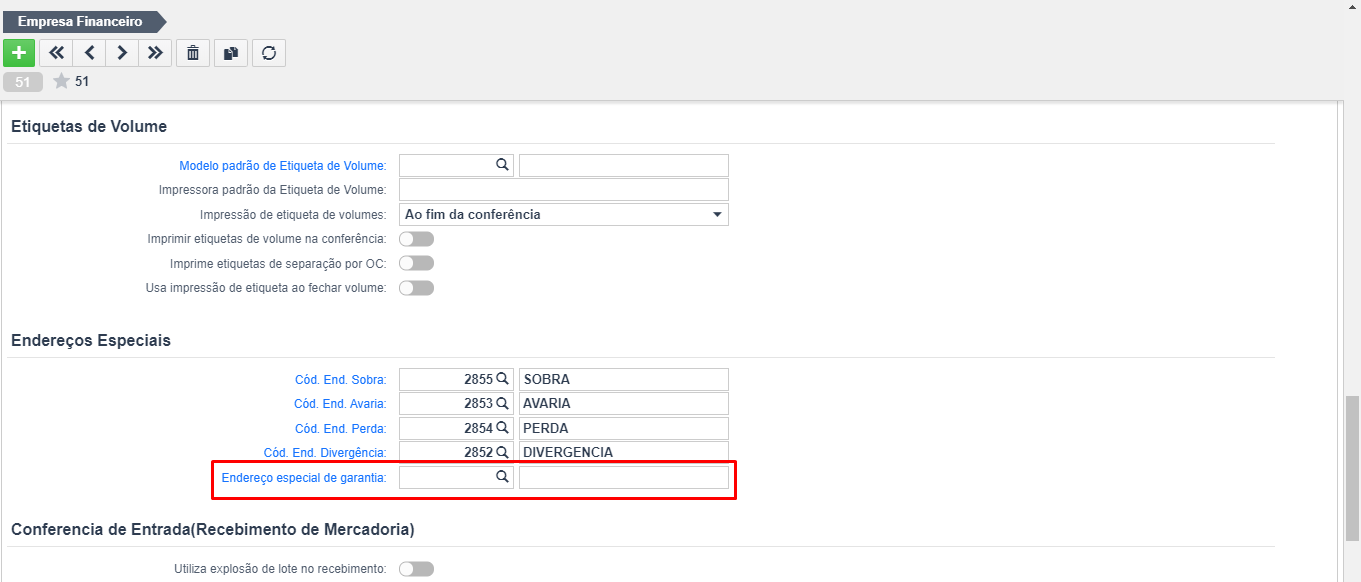
Task: Enable Utiliza explosão de lote no recebimento
Action: (x=416, y=569)
